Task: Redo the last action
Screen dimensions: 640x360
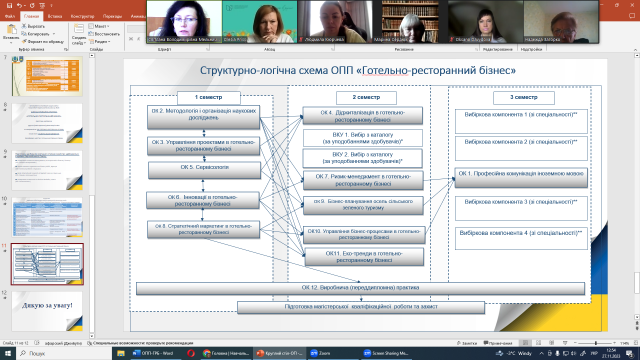Action: pos(32,6)
